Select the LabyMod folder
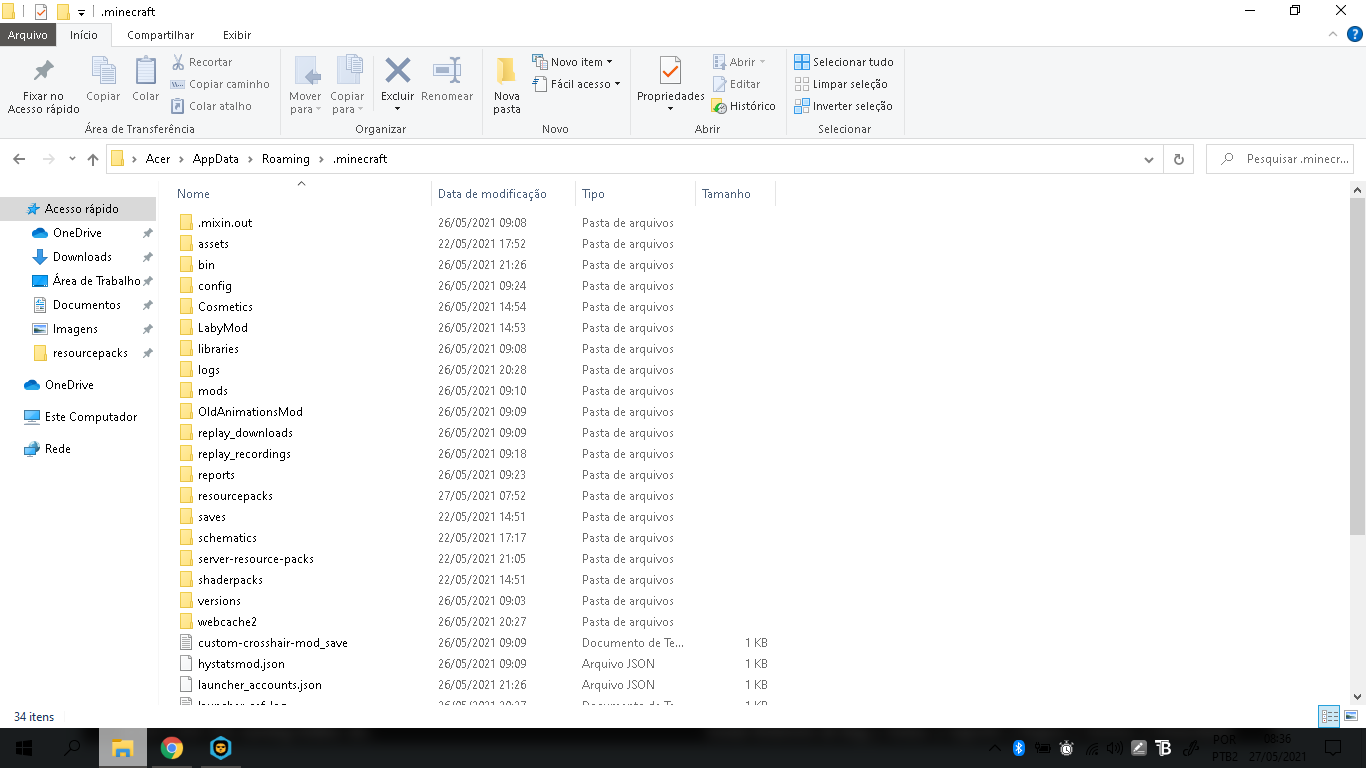This screenshot has height=768, width=1366. click(x=222, y=328)
